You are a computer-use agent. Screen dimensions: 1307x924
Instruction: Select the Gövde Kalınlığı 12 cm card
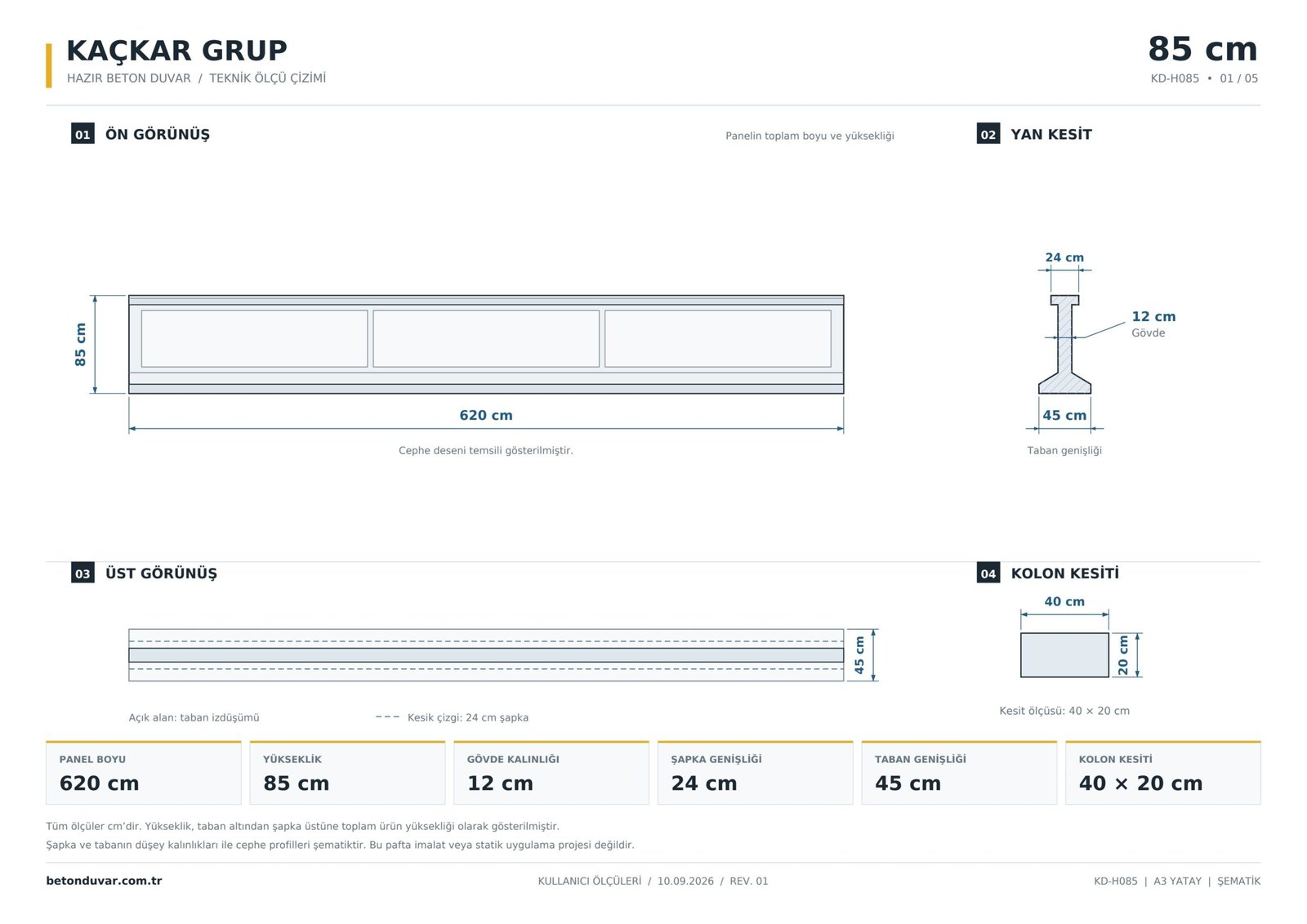[551, 773]
